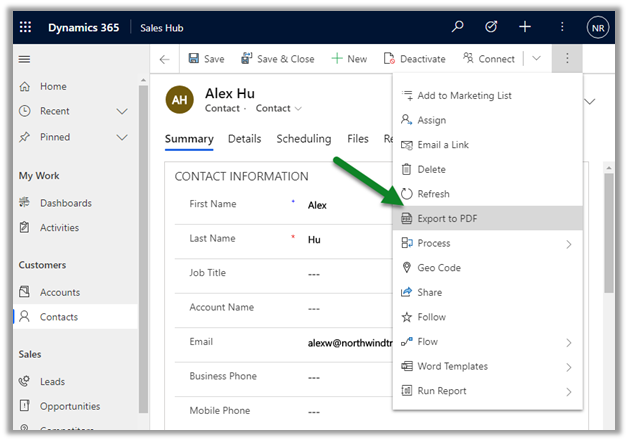Open the Connect dropdown arrow
Image resolution: width=628 pixels, height=441 pixels.
(x=536, y=59)
